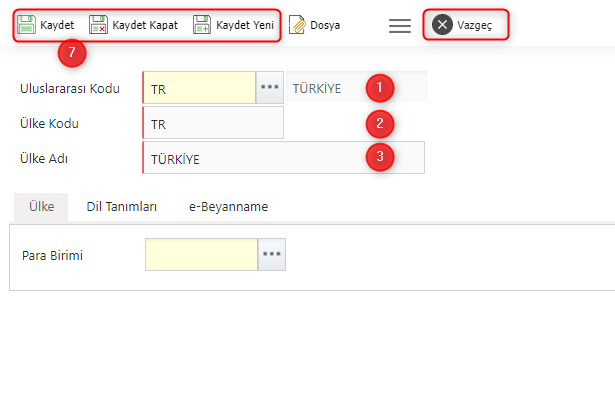The height and width of the screenshot is (399, 615).
Task: Open the Dosya attachment icon
Action: pos(297,25)
